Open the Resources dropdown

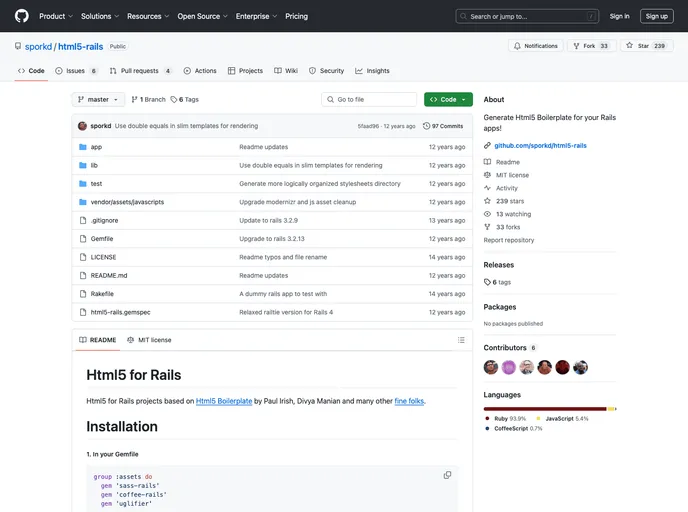[148, 16]
